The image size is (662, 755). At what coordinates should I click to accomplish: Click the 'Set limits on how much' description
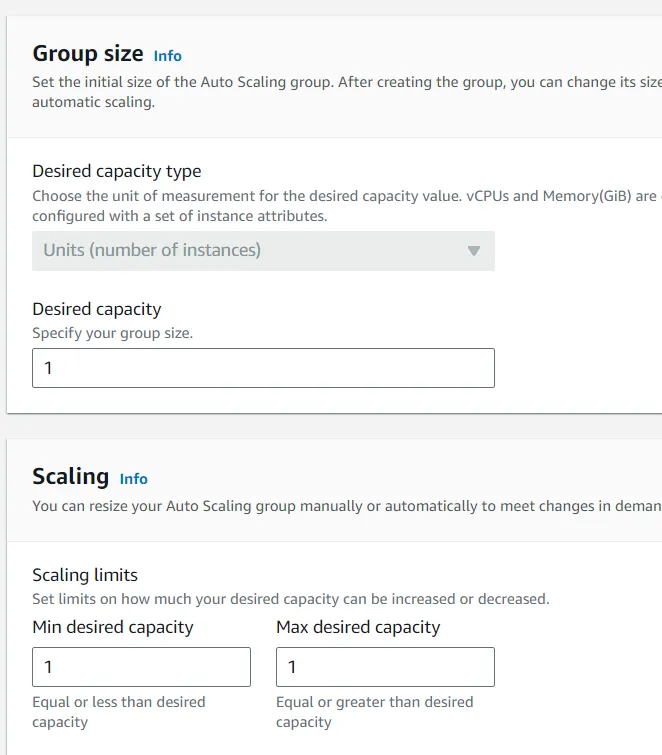290,599
